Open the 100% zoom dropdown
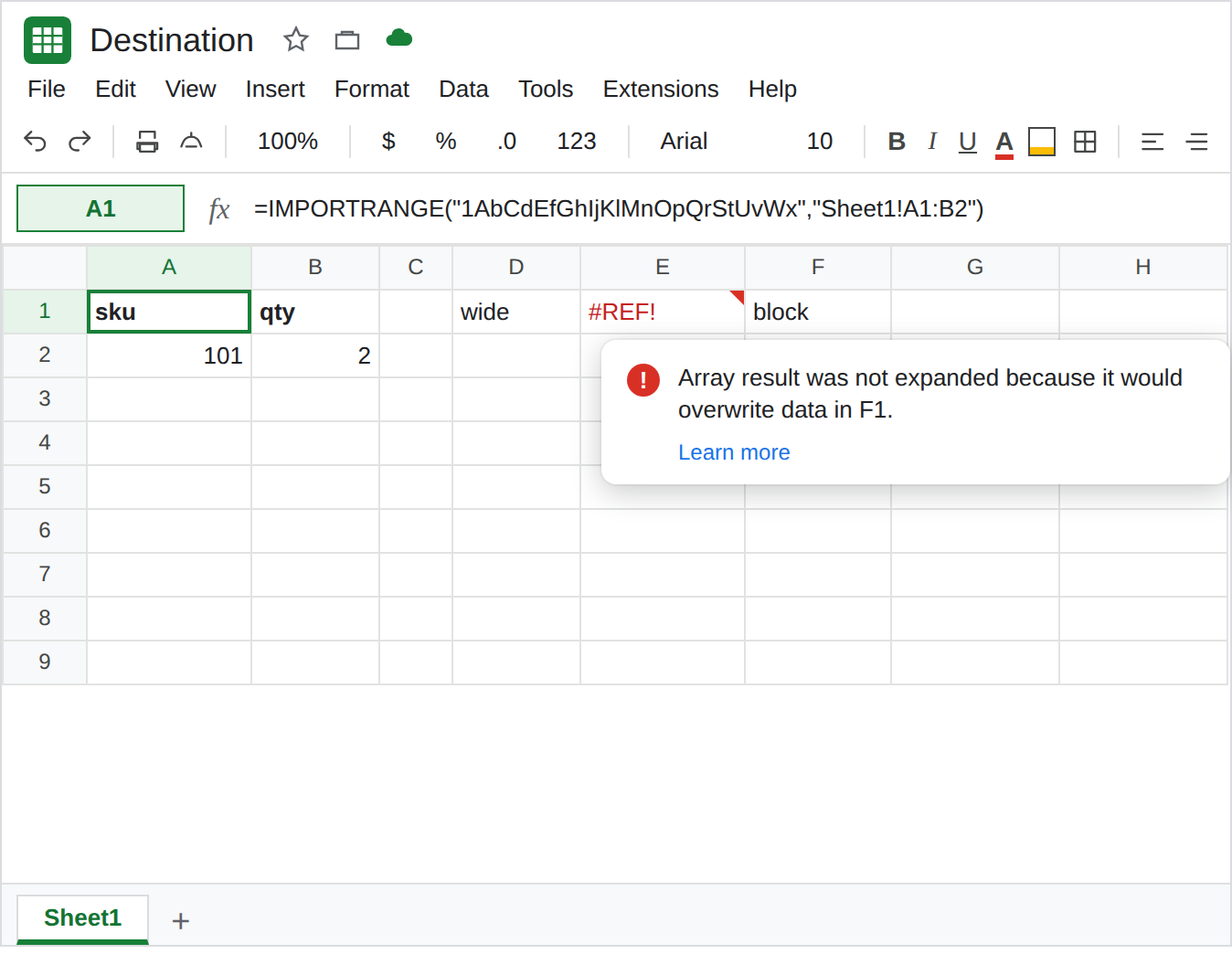The image size is (1232, 954). coord(288,141)
